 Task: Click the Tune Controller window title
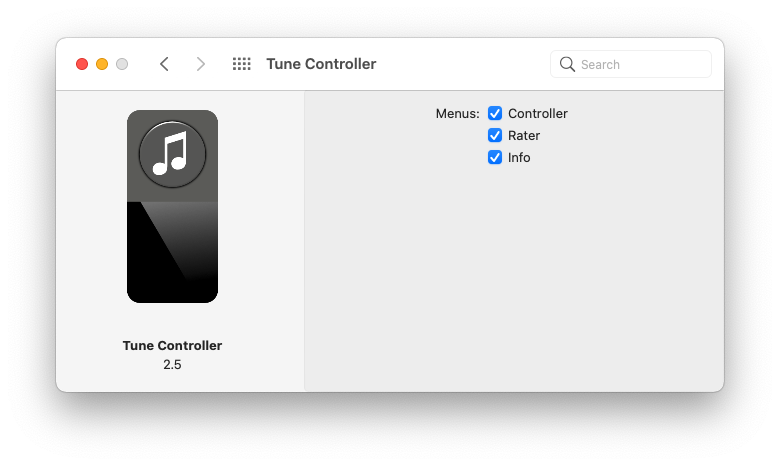pos(321,64)
